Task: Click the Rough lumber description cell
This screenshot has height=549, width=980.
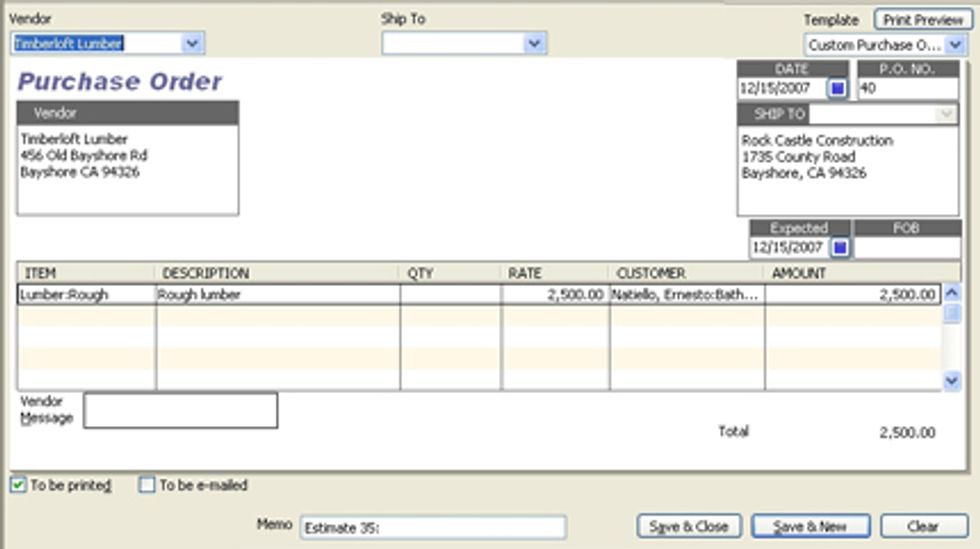Action: [x=278, y=295]
